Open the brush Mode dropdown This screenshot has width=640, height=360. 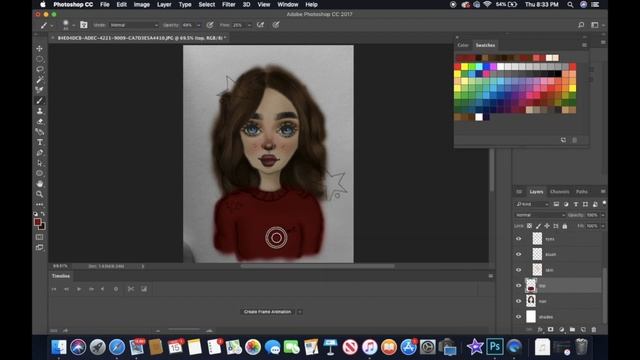click(134, 25)
